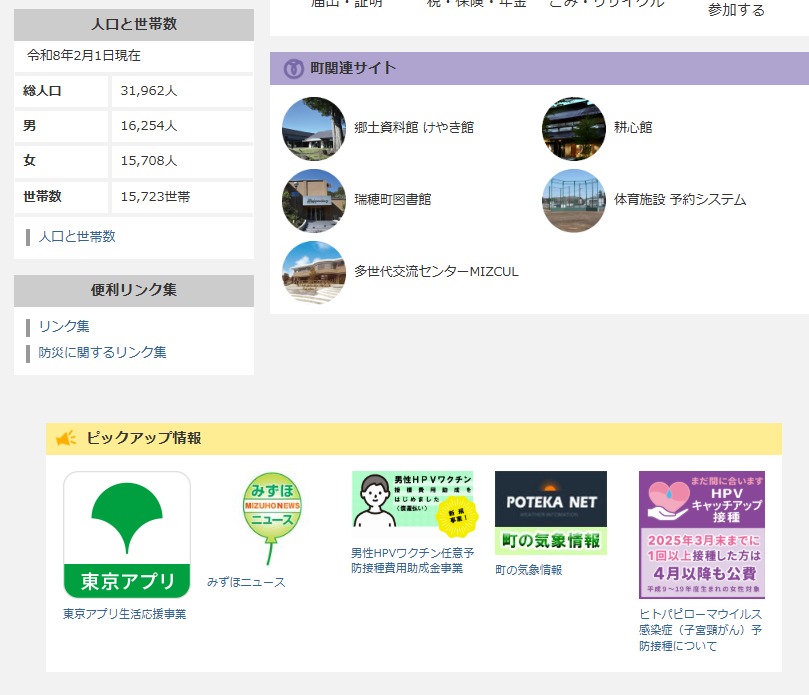This screenshot has width=809, height=695.
Task: Open the 人口と世帯数 link
Action: 77,237
